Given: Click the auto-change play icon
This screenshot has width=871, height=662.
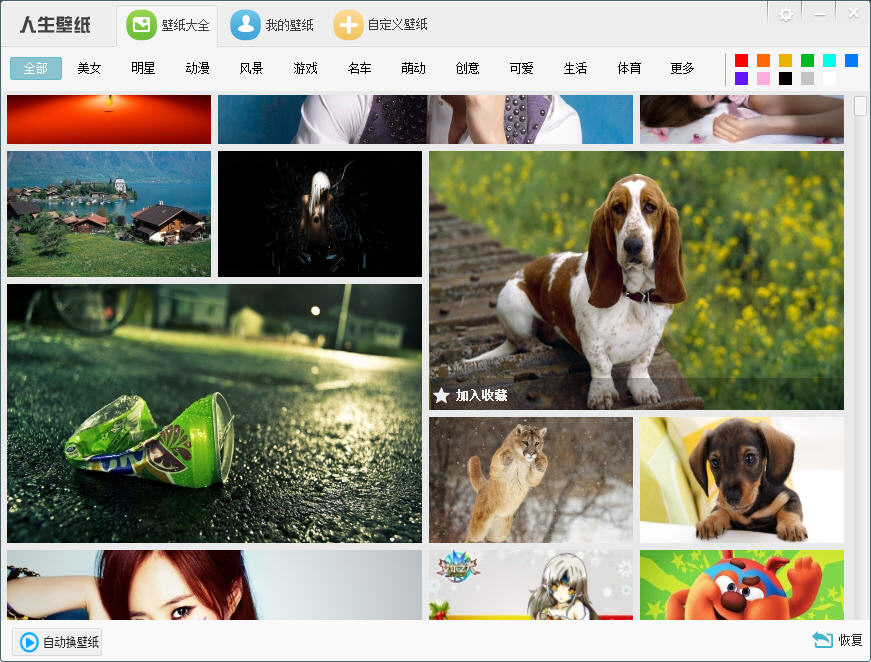Looking at the screenshot, I should tap(29, 642).
